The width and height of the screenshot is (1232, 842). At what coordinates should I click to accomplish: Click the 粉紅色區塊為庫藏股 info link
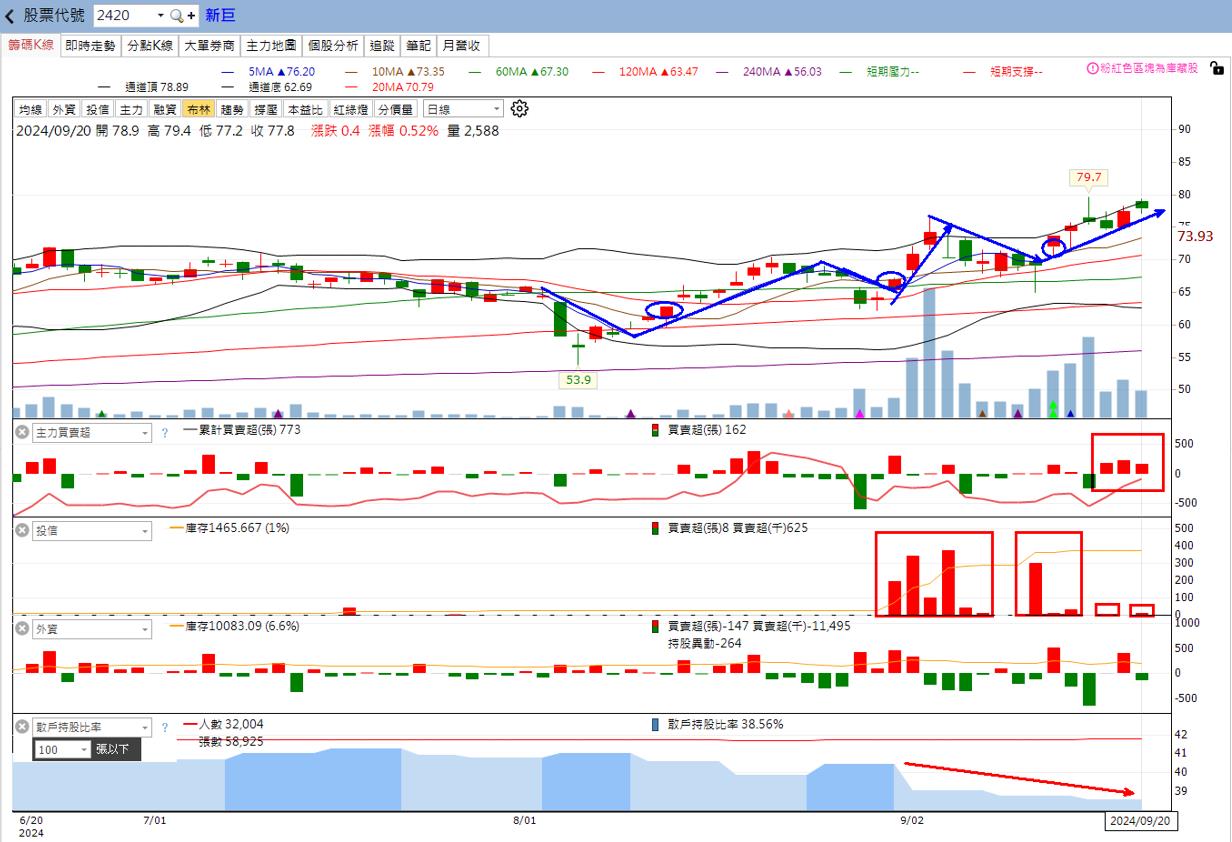click(1142, 68)
